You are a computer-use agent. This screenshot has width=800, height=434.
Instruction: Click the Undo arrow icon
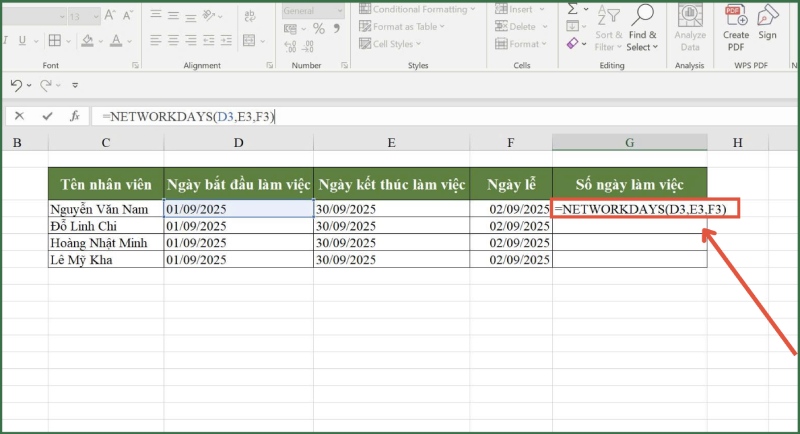click(x=16, y=86)
